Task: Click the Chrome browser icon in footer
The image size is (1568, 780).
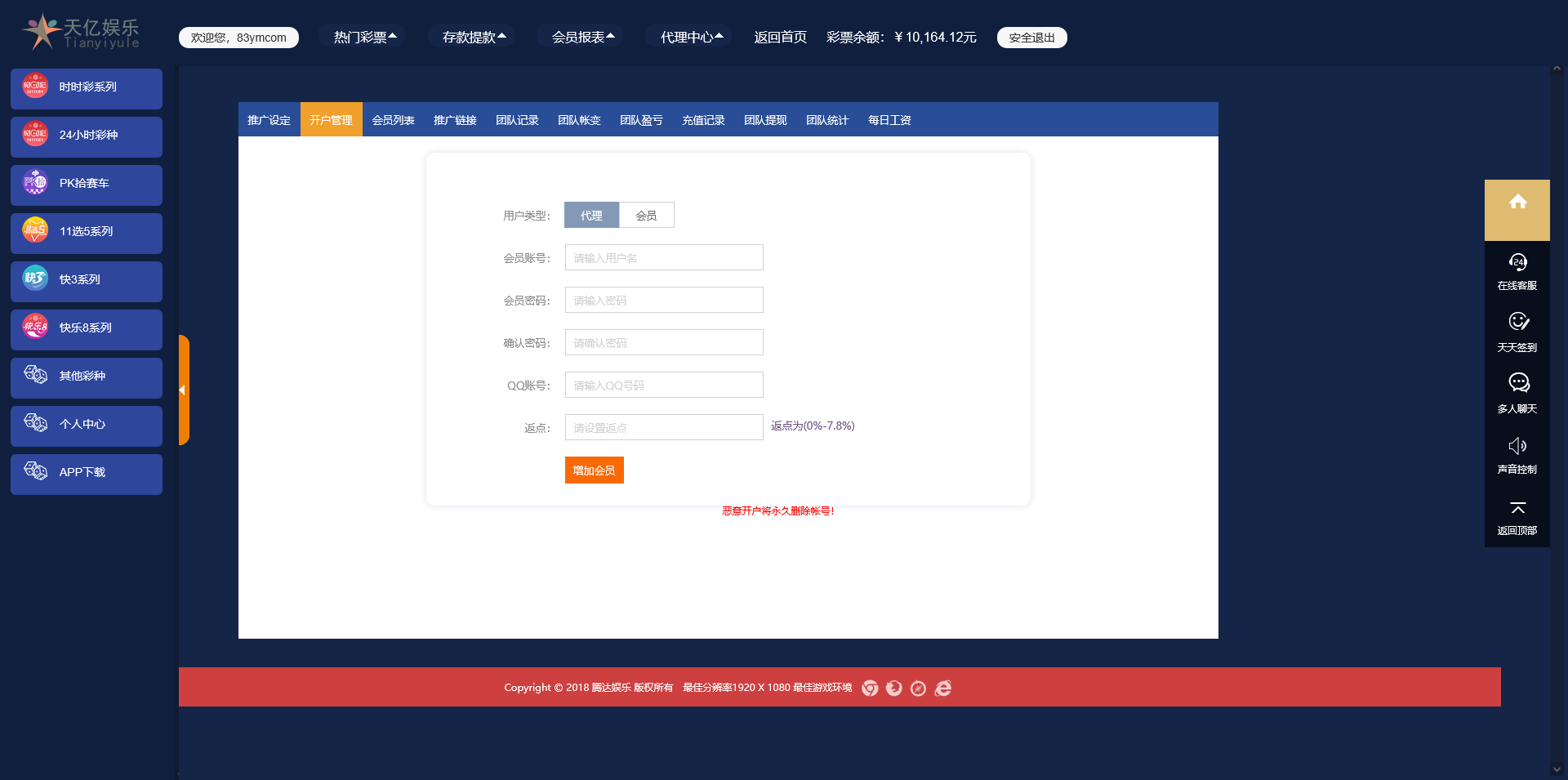Action: pos(870,688)
